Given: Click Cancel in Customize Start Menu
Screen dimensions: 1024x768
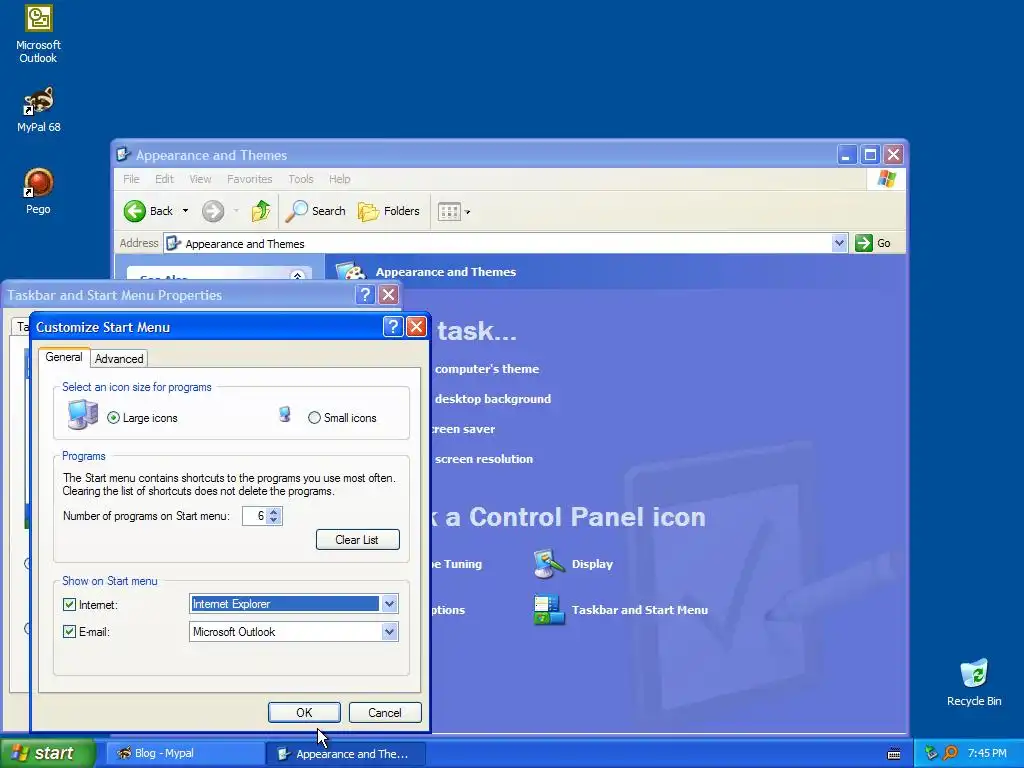Looking at the screenshot, I should coord(385,712).
